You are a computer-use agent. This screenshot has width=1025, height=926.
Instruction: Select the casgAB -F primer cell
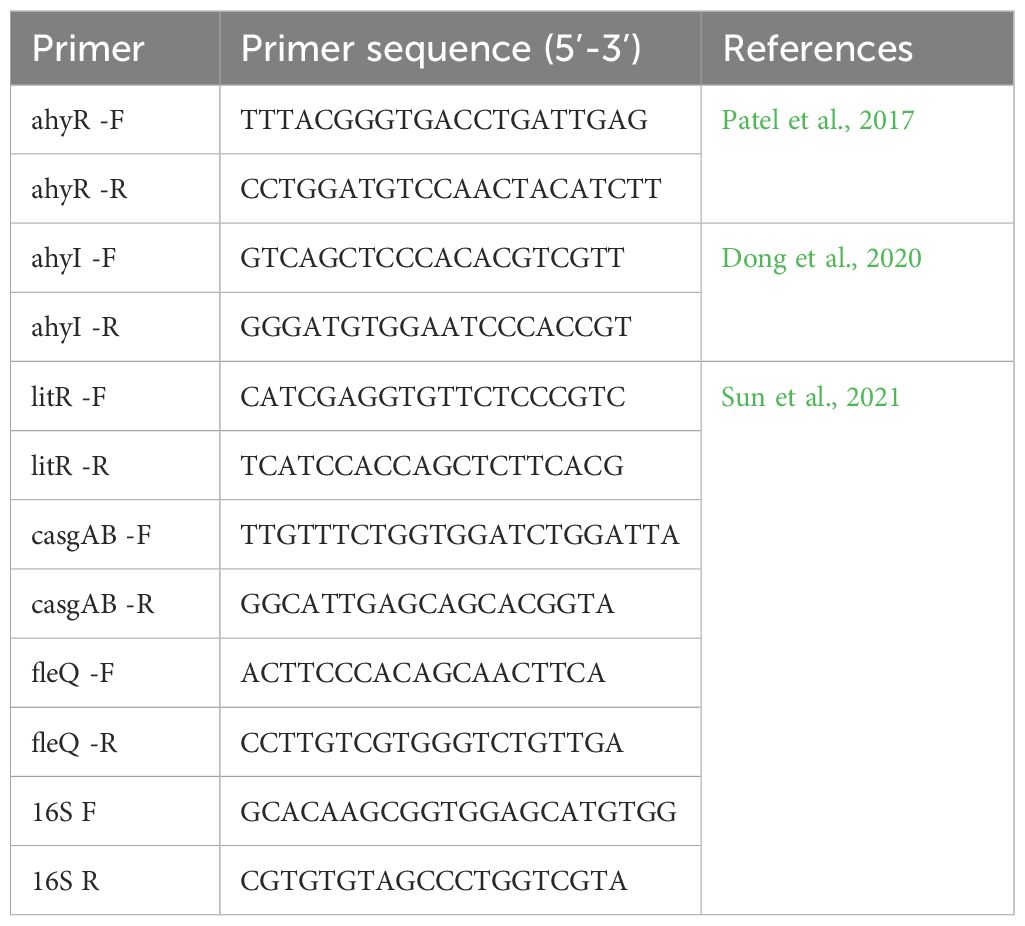(115, 535)
